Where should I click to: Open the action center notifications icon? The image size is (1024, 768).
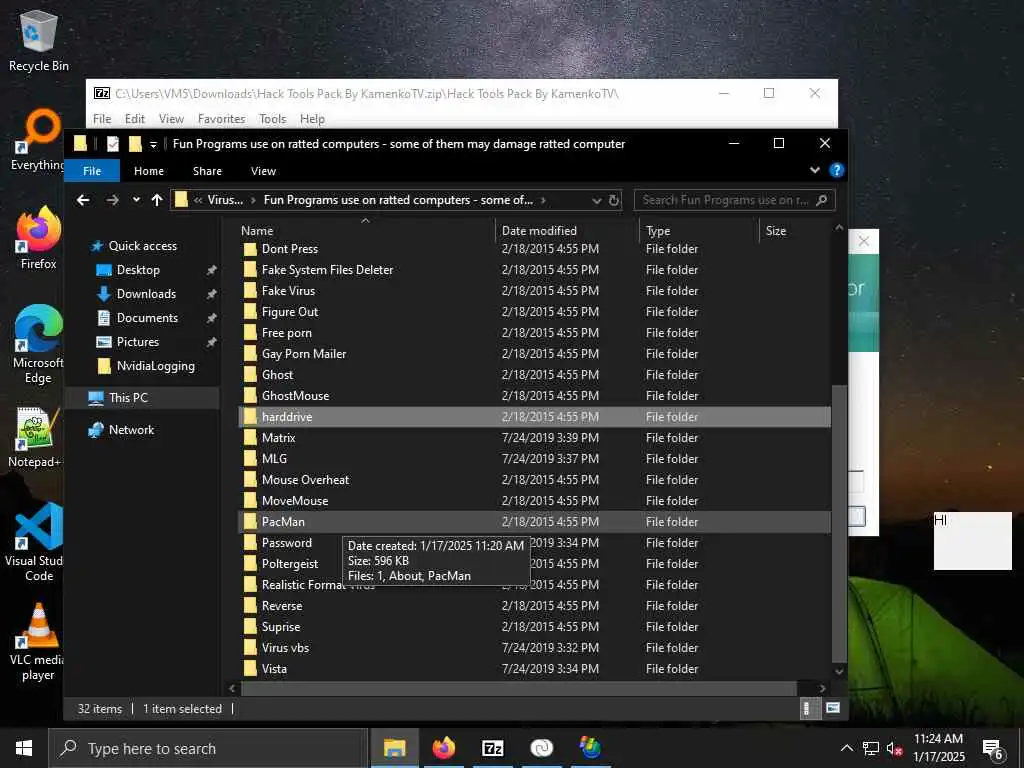coord(993,749)
